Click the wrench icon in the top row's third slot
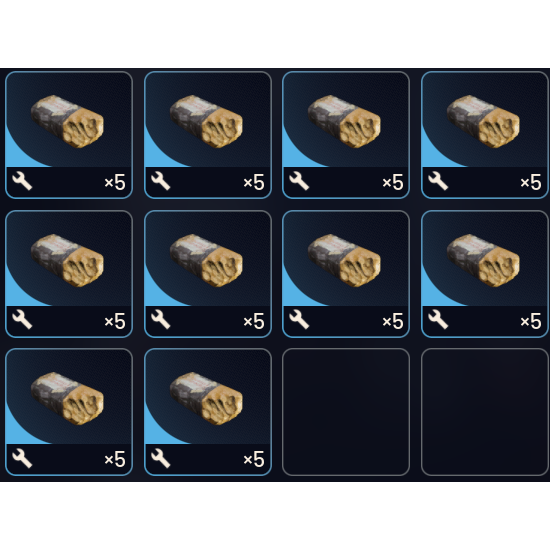This screenshot has height=550, width=550. coord(299,181)
